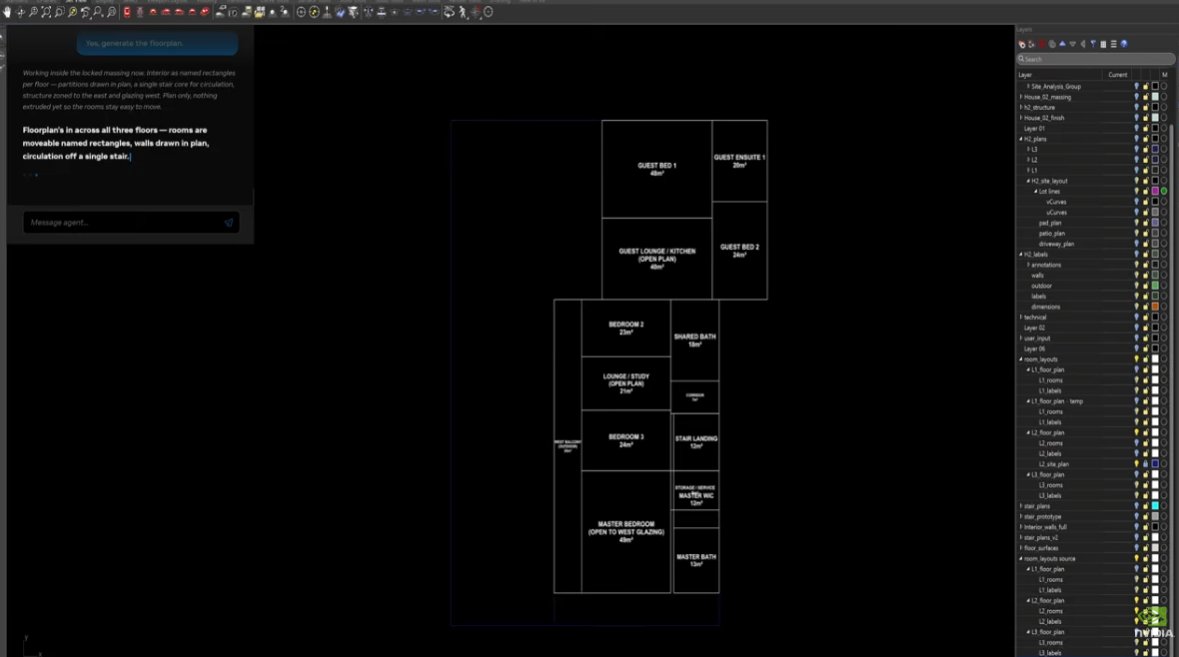Click the four-way arrows view icon
Image resolution: width=1179 pixels, height=657 pixels.
pyautogui.click(x=20, y=12)
